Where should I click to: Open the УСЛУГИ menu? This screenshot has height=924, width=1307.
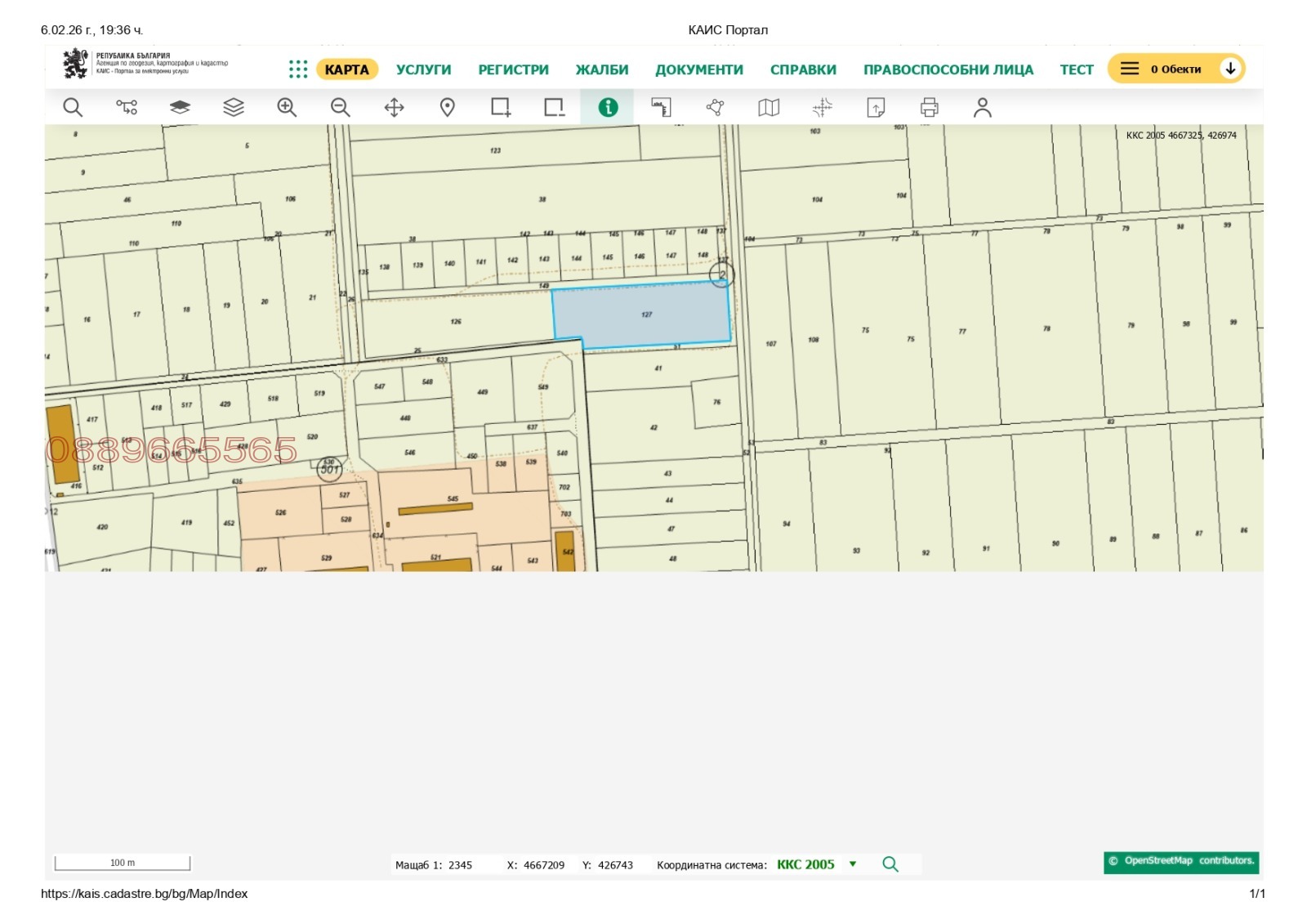coord(423,69)
